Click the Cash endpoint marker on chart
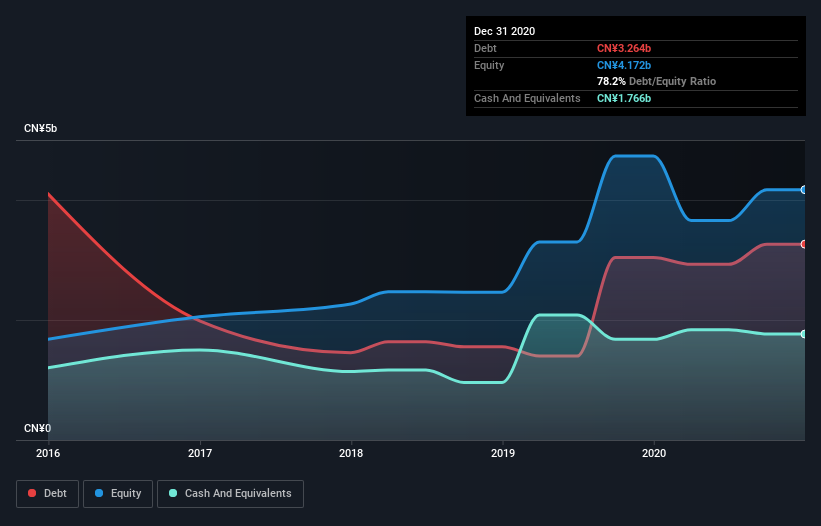 pyautogui.click(x=803, y=334)
